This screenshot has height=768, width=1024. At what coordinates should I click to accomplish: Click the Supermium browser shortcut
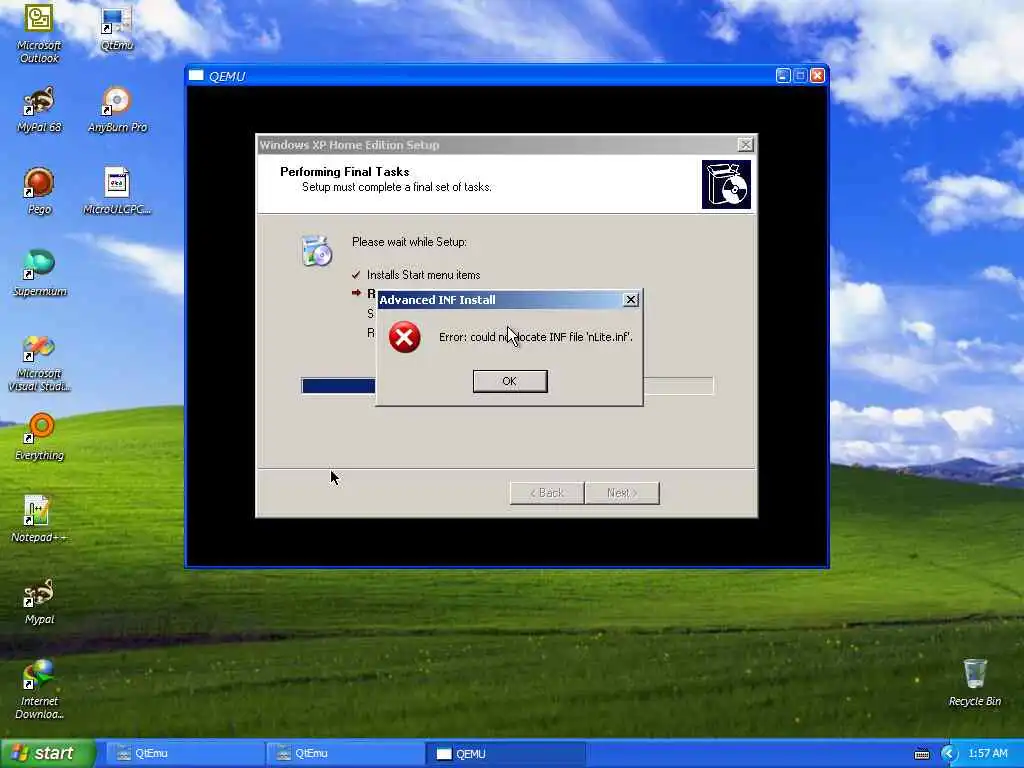[x=39, y=273]
